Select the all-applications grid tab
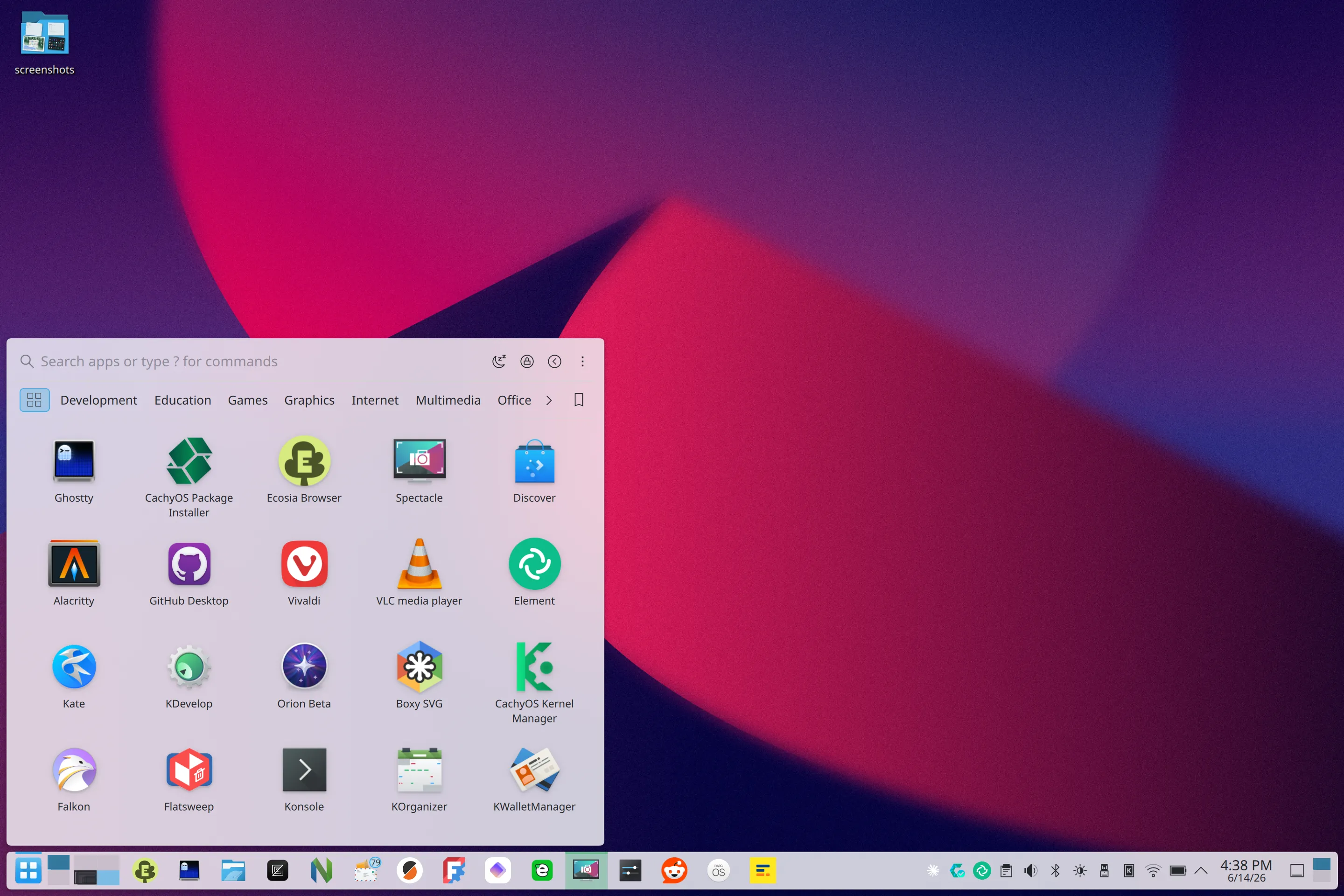 tap(34, 400)
